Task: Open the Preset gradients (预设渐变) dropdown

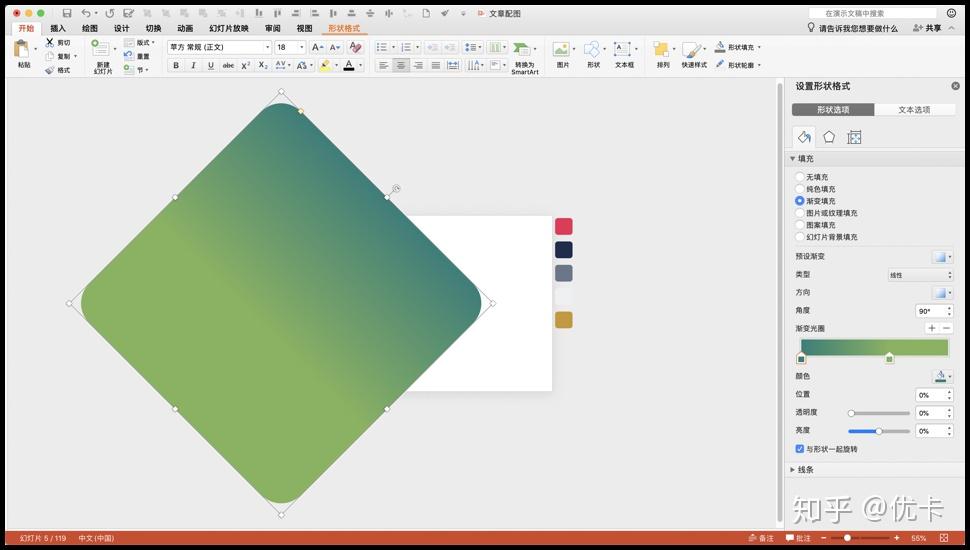Action: point(942,257)
